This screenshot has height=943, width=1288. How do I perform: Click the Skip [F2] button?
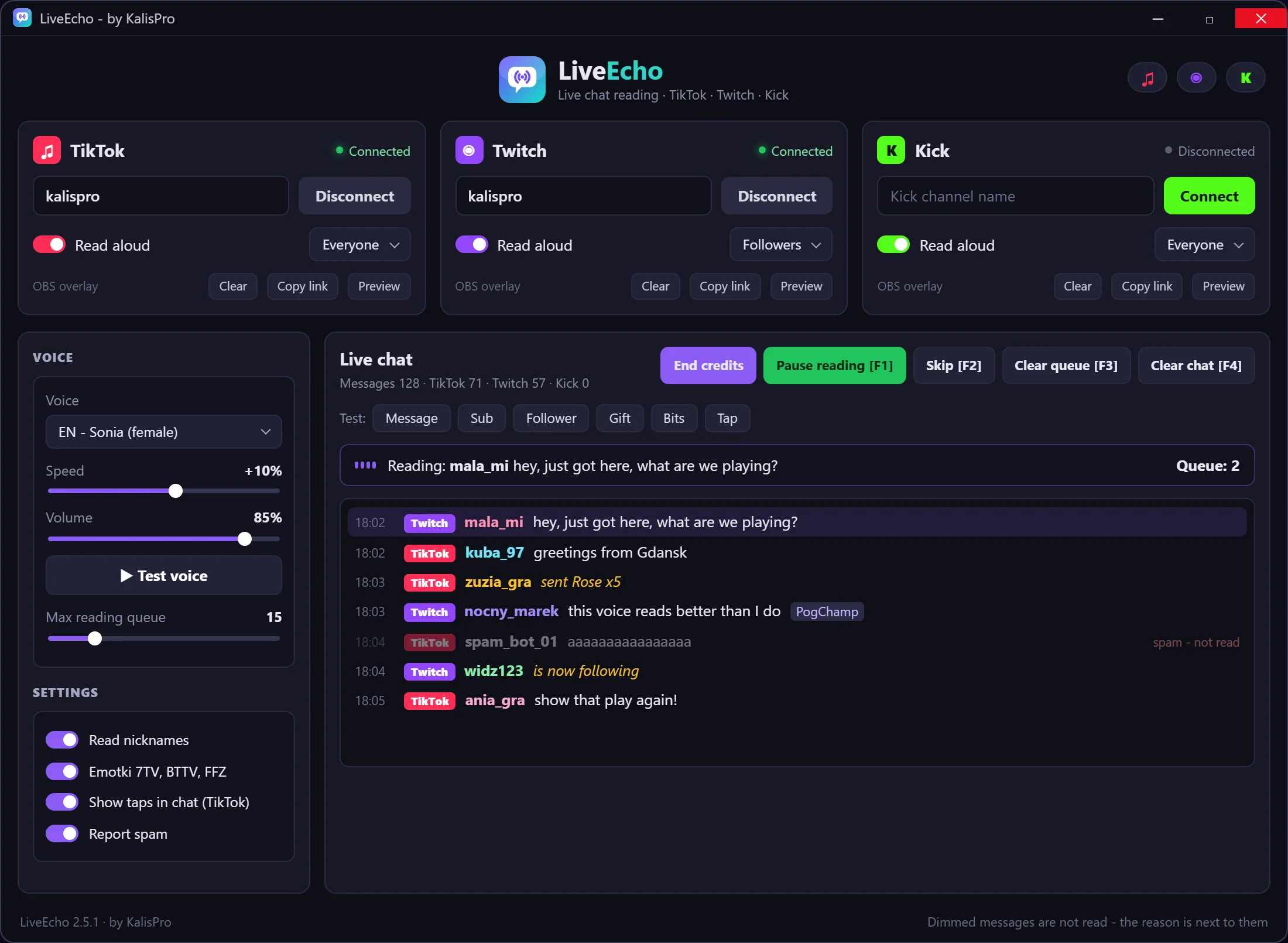(x=954, y=365)
